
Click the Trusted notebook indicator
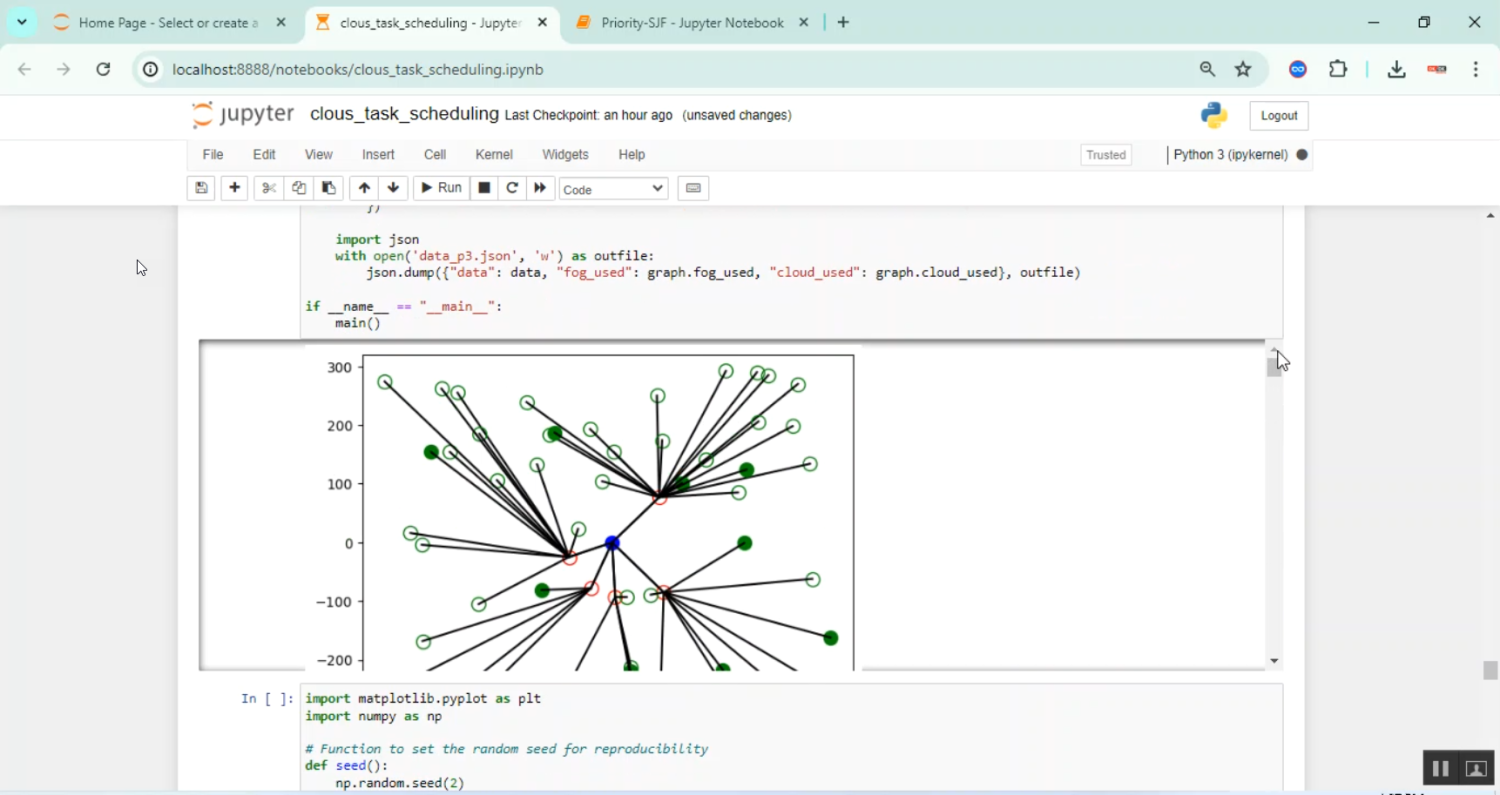1105,155
